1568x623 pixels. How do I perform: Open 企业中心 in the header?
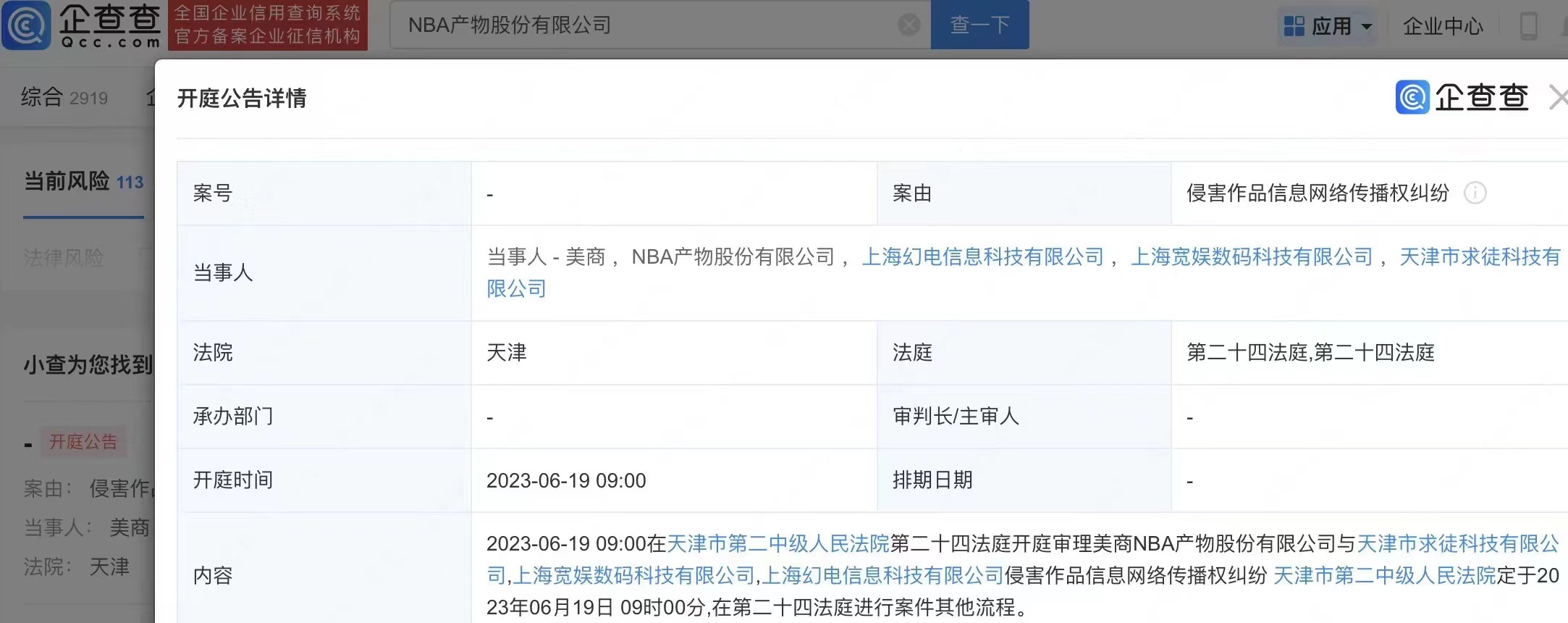1443,26
